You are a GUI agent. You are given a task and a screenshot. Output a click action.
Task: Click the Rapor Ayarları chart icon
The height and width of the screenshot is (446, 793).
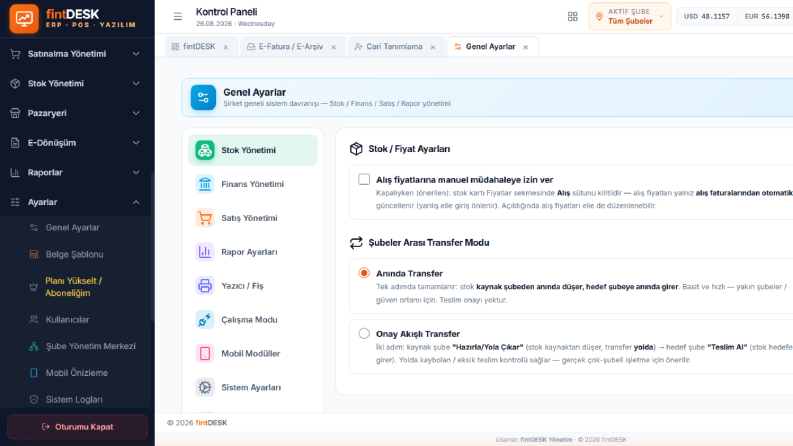(x=205, y=252)
